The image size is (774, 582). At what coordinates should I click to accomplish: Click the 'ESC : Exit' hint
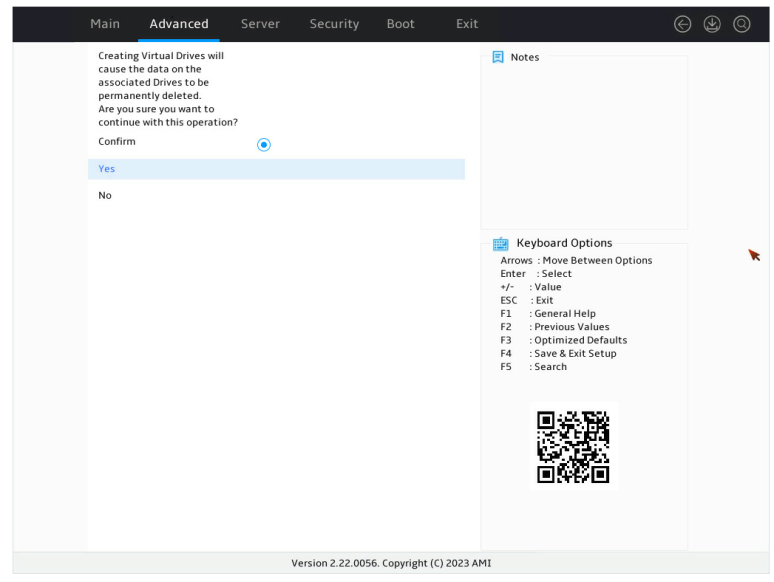point(527,300)
